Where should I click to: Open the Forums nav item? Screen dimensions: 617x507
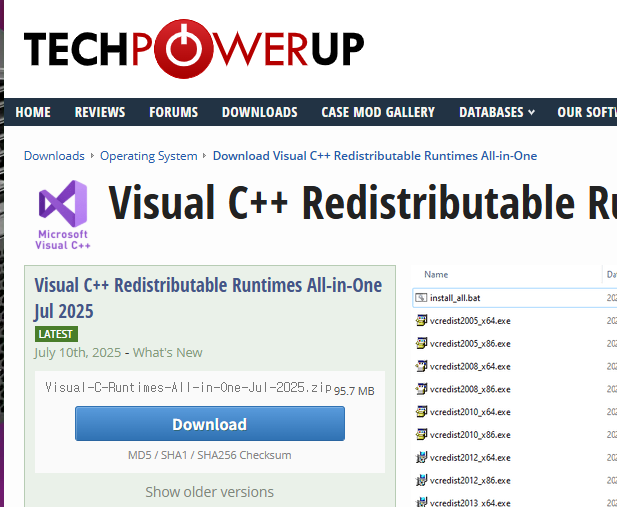pos(174,112)
